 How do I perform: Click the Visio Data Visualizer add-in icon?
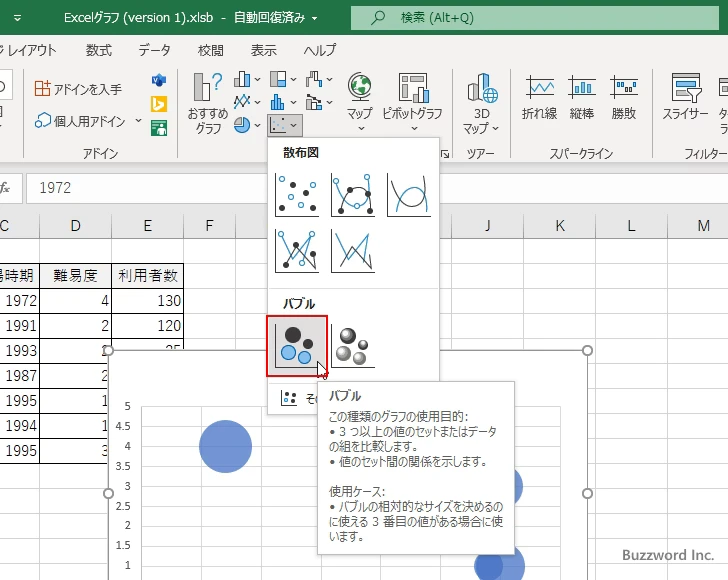159,80
